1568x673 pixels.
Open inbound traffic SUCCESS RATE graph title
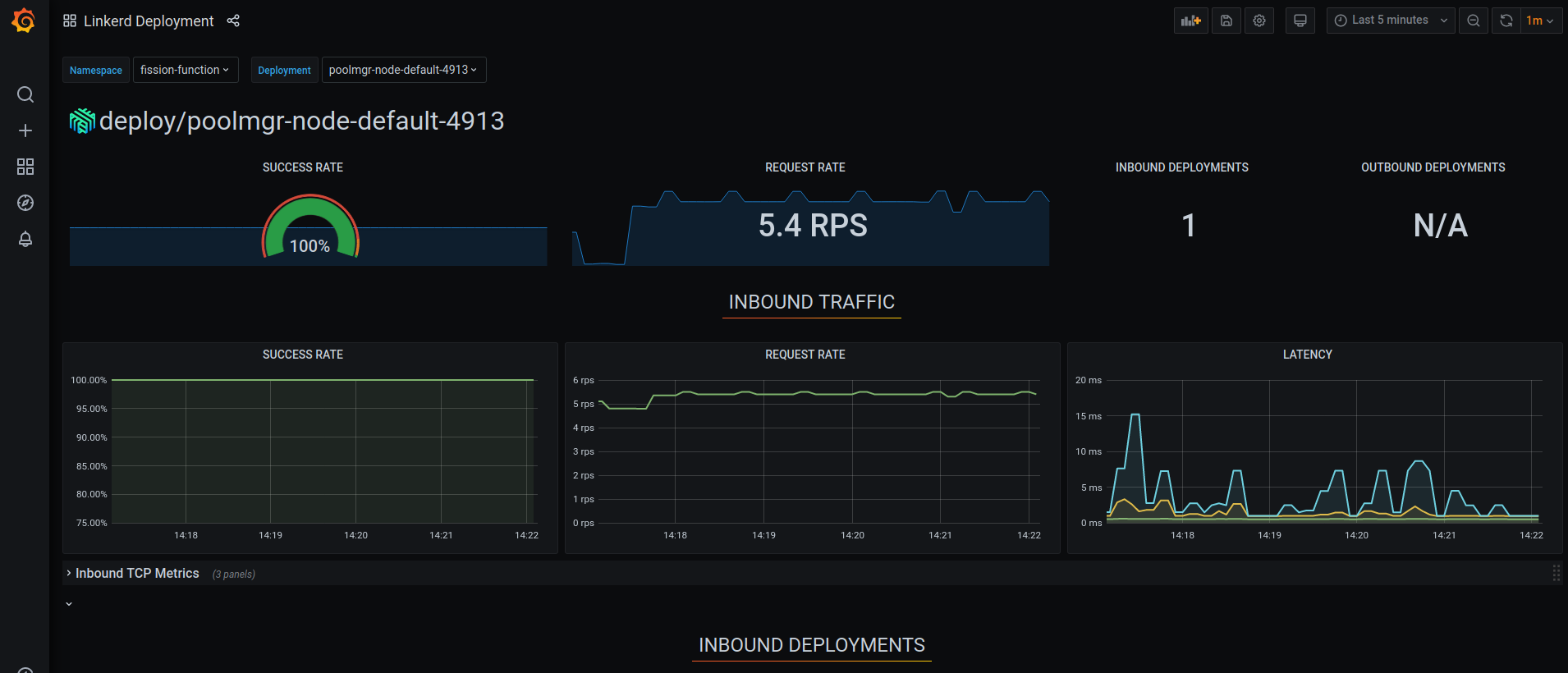click(x=303, y=355)
